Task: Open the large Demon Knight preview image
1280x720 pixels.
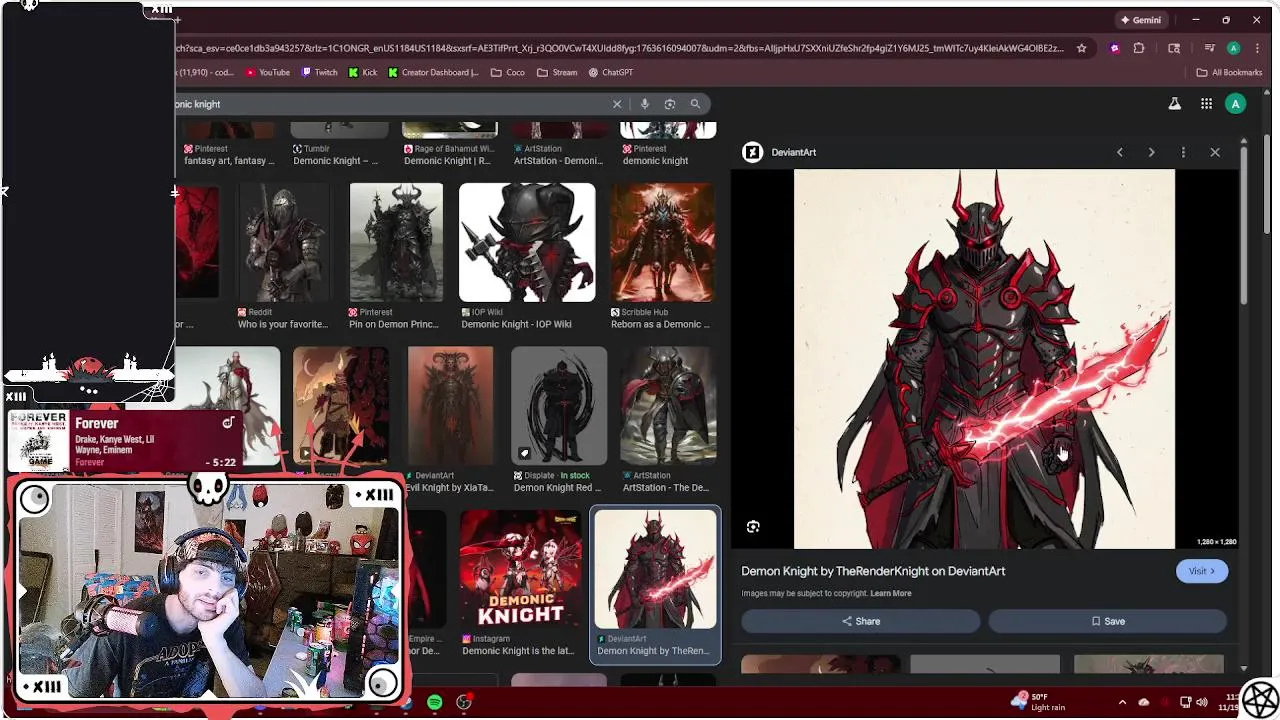Action: (x=984, y=359)
